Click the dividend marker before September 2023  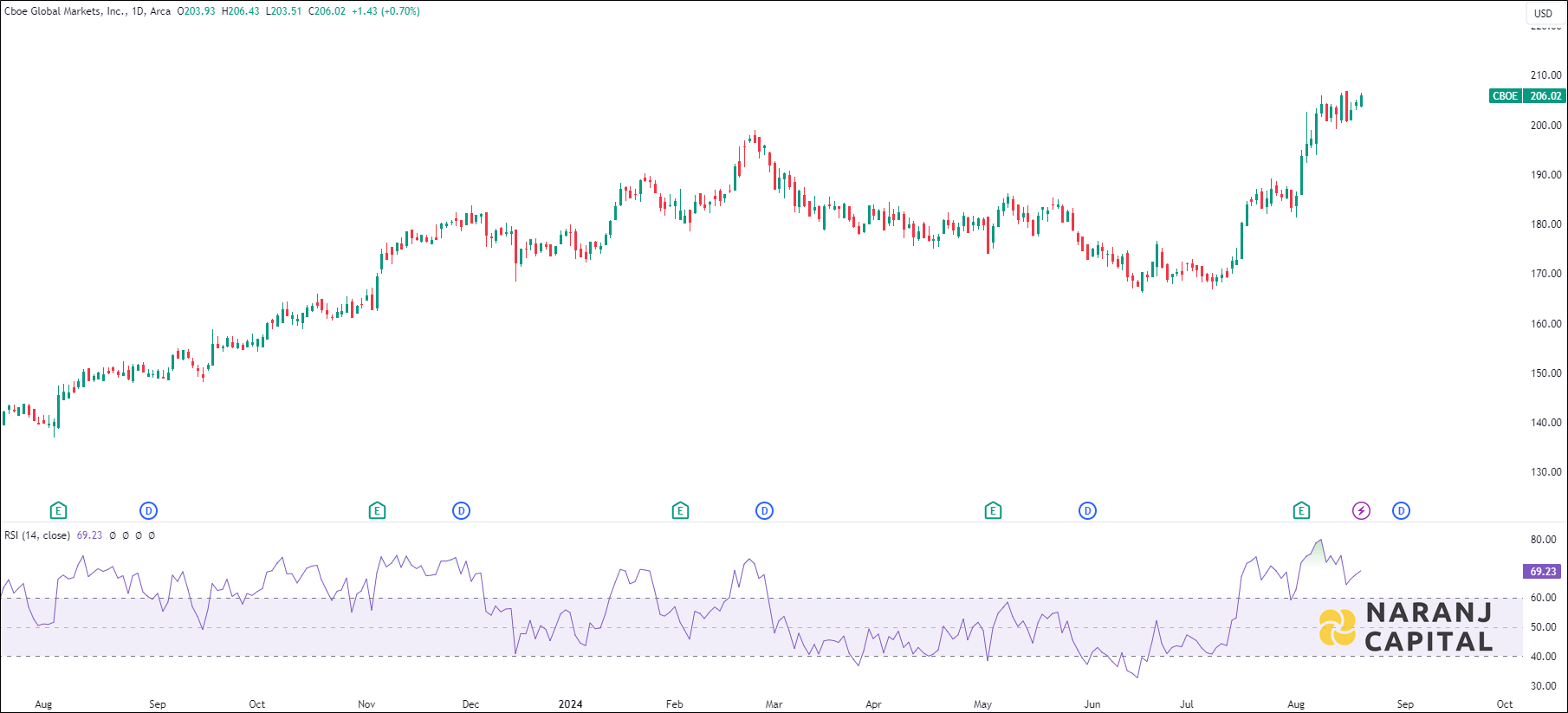pyautogui.click(x=149, y=511)
